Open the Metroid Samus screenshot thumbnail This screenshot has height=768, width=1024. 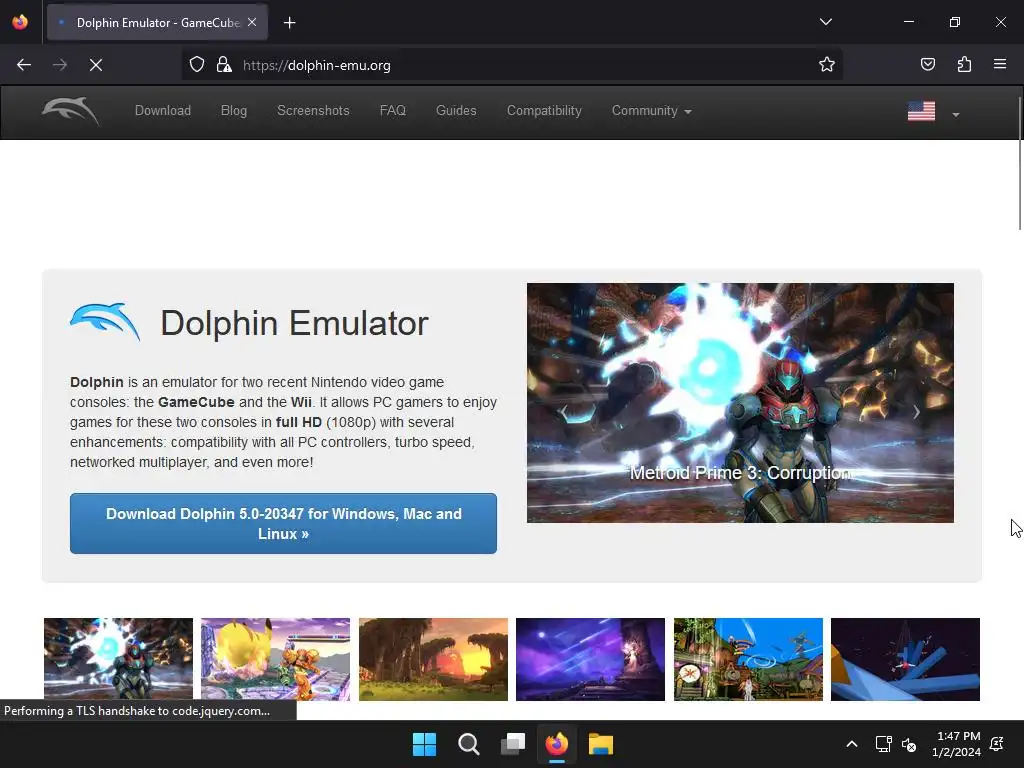click(x=118, y=659)
